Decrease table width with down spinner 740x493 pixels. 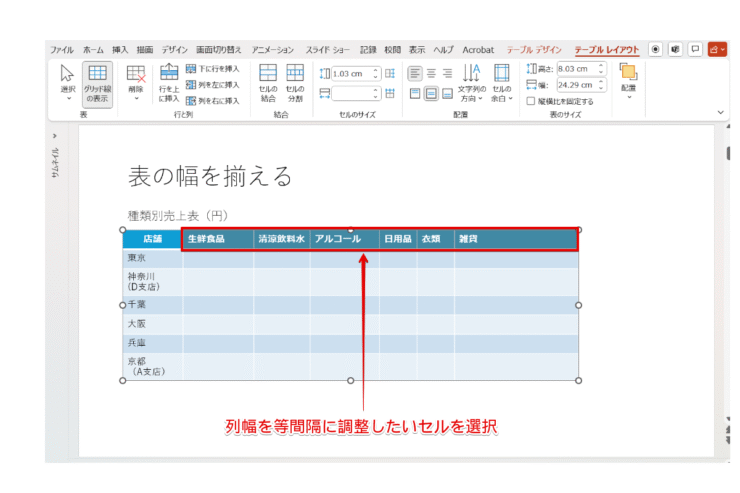[x=601, y=88]
